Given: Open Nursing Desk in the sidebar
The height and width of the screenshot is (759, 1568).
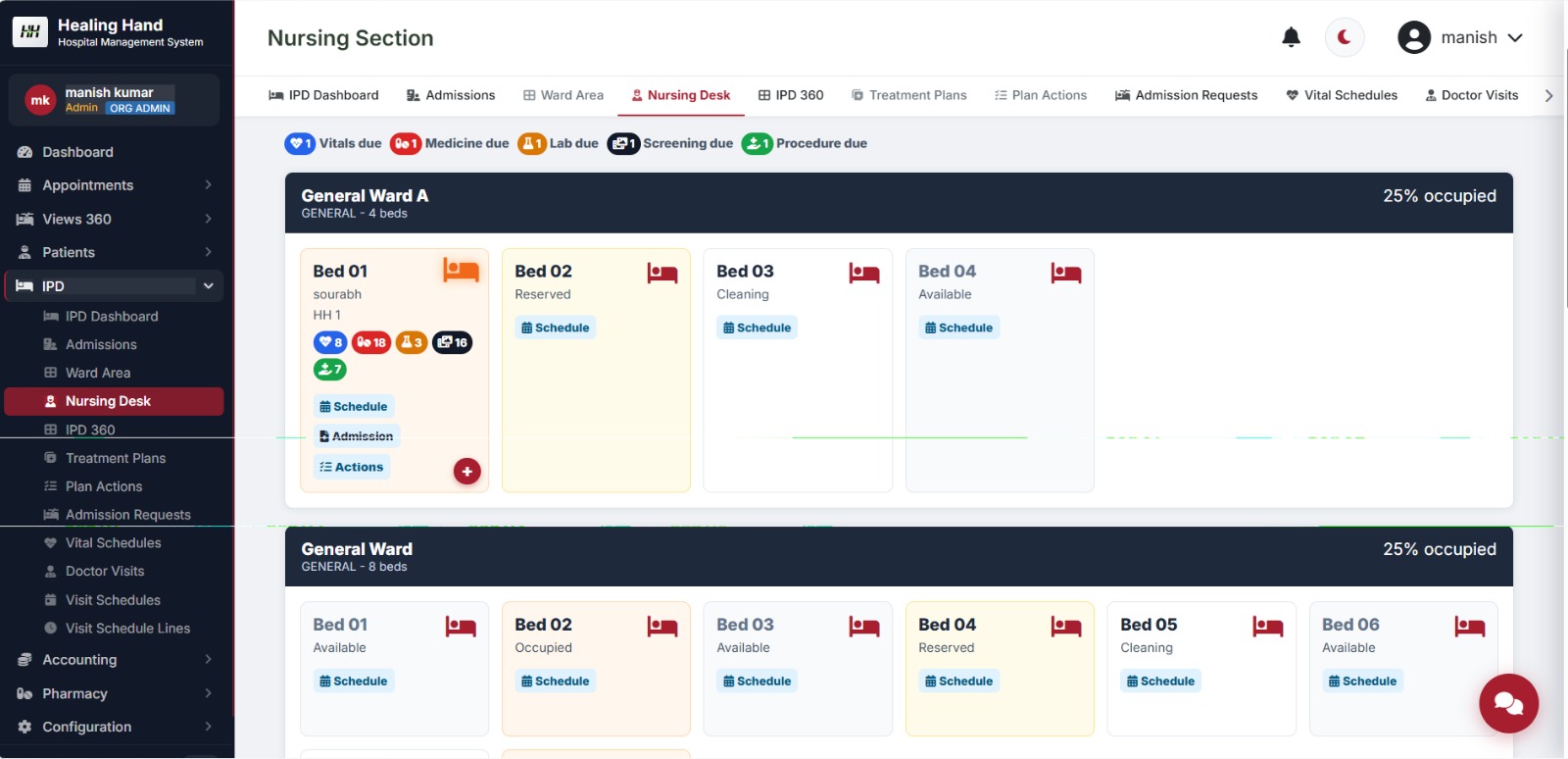Looking at the screenshot, I should click(114, 401).
